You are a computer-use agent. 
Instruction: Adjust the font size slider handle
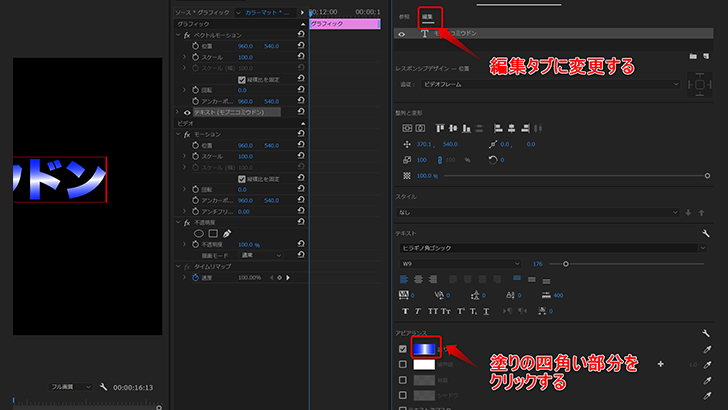(x=566, y=264)
